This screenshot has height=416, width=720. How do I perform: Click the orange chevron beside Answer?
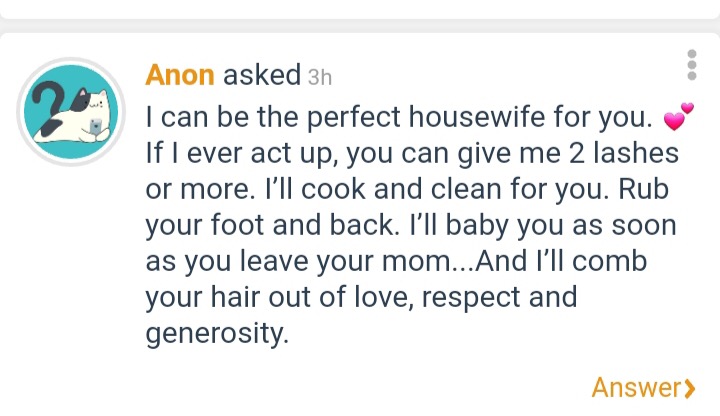tap(689, 388)
